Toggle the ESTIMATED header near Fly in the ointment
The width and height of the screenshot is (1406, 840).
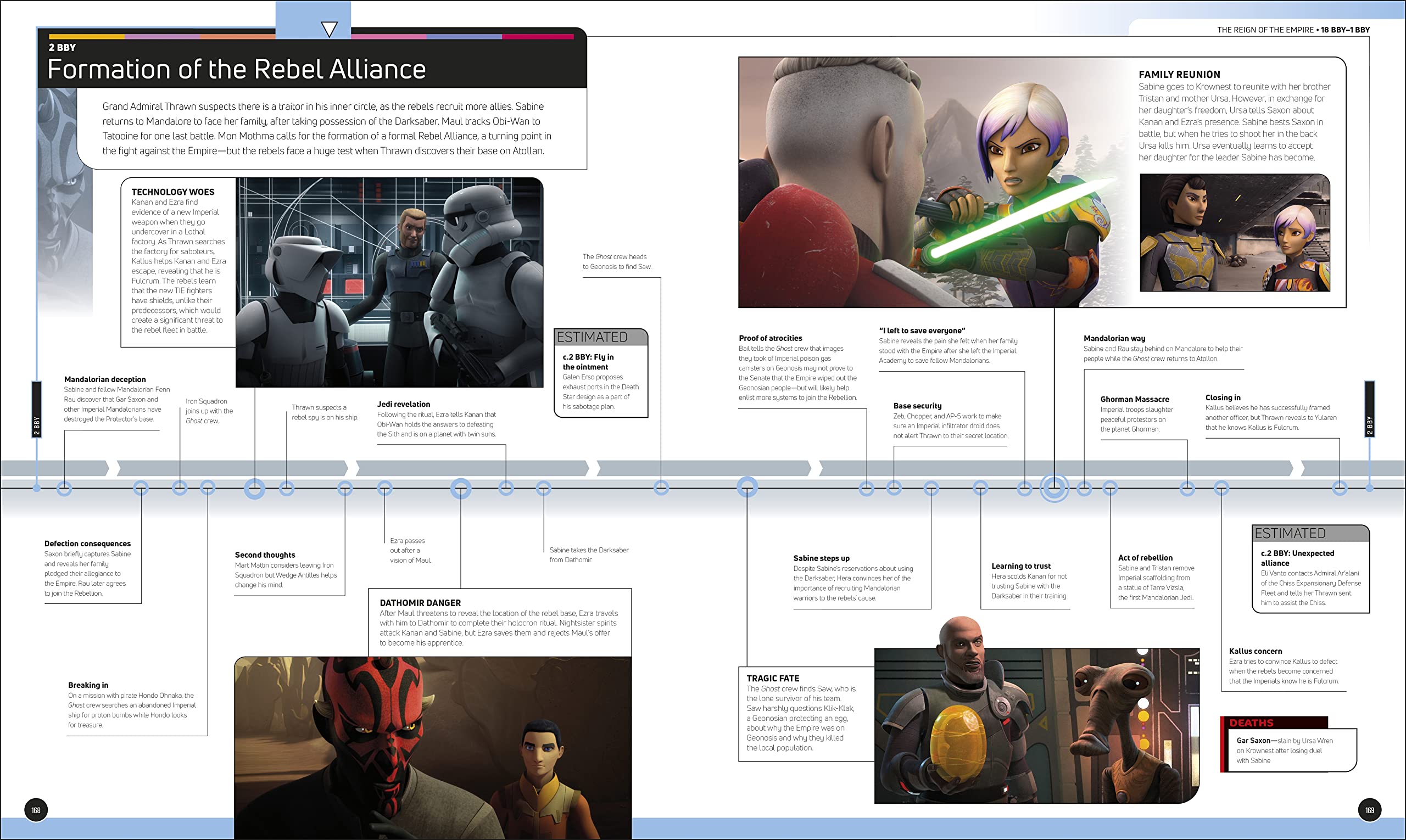(x=592, y=338)
